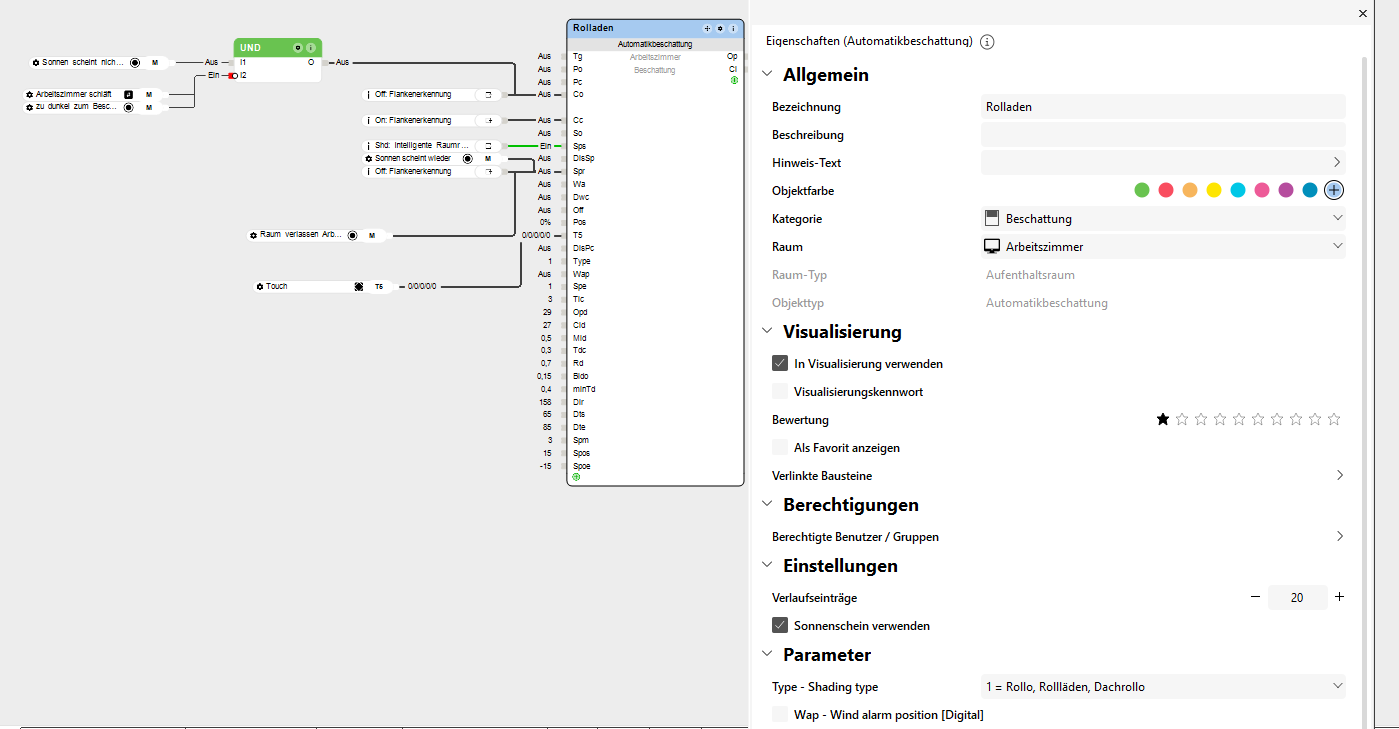
Task: Click the gear icon of the Touch node
Action: click(260, 286)
